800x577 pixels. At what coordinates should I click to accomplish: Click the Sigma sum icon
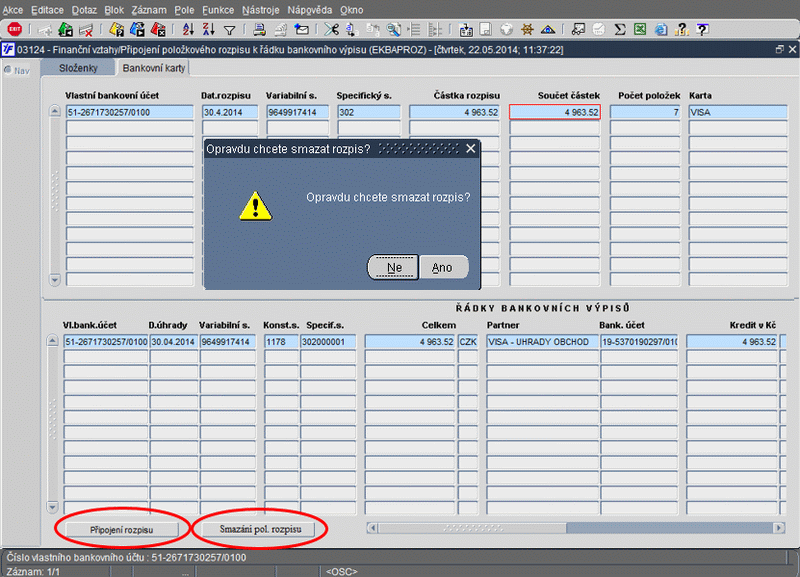[620, 30]
